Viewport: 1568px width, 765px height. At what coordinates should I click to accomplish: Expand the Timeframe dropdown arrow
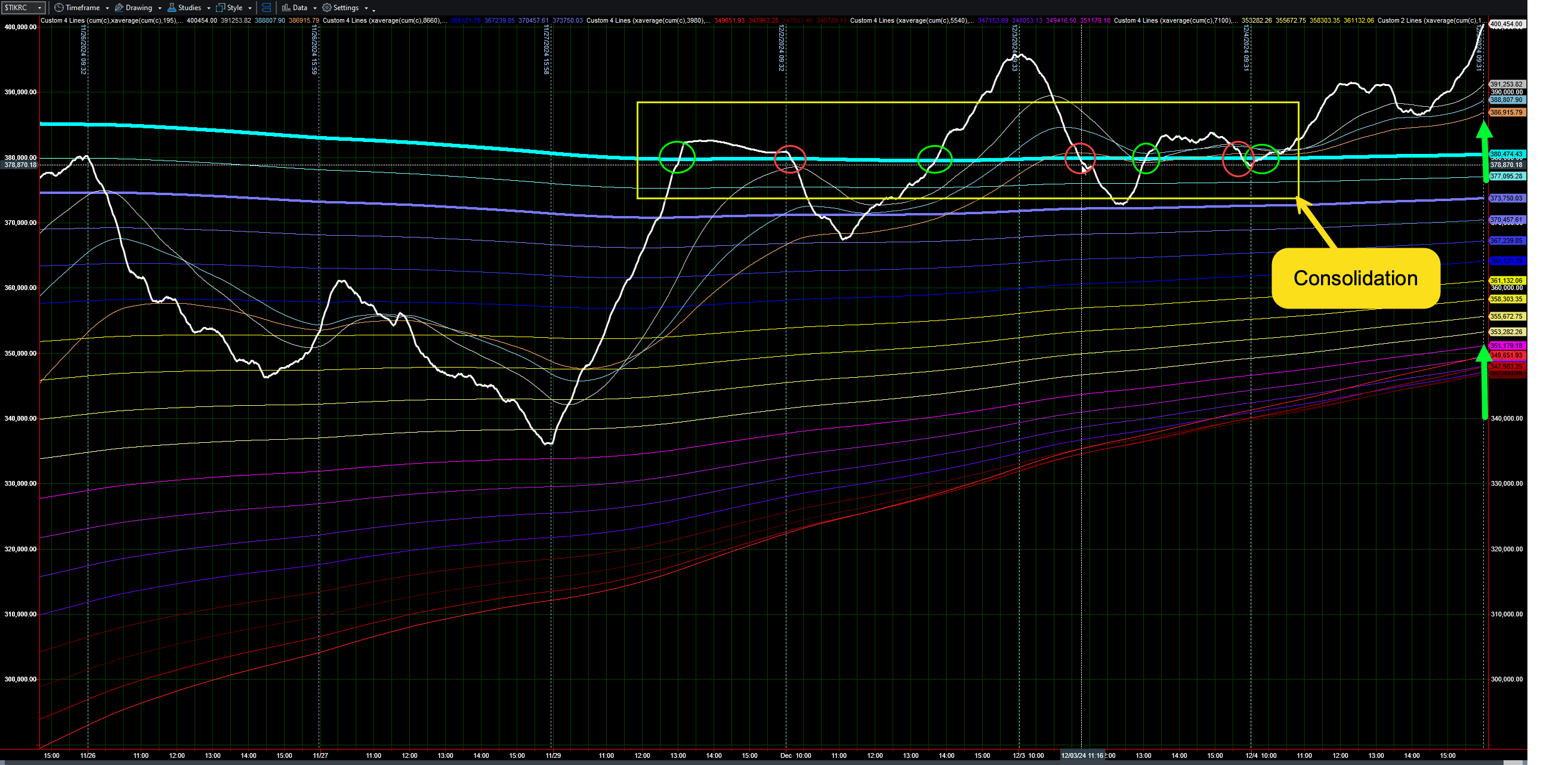point(107,8)
